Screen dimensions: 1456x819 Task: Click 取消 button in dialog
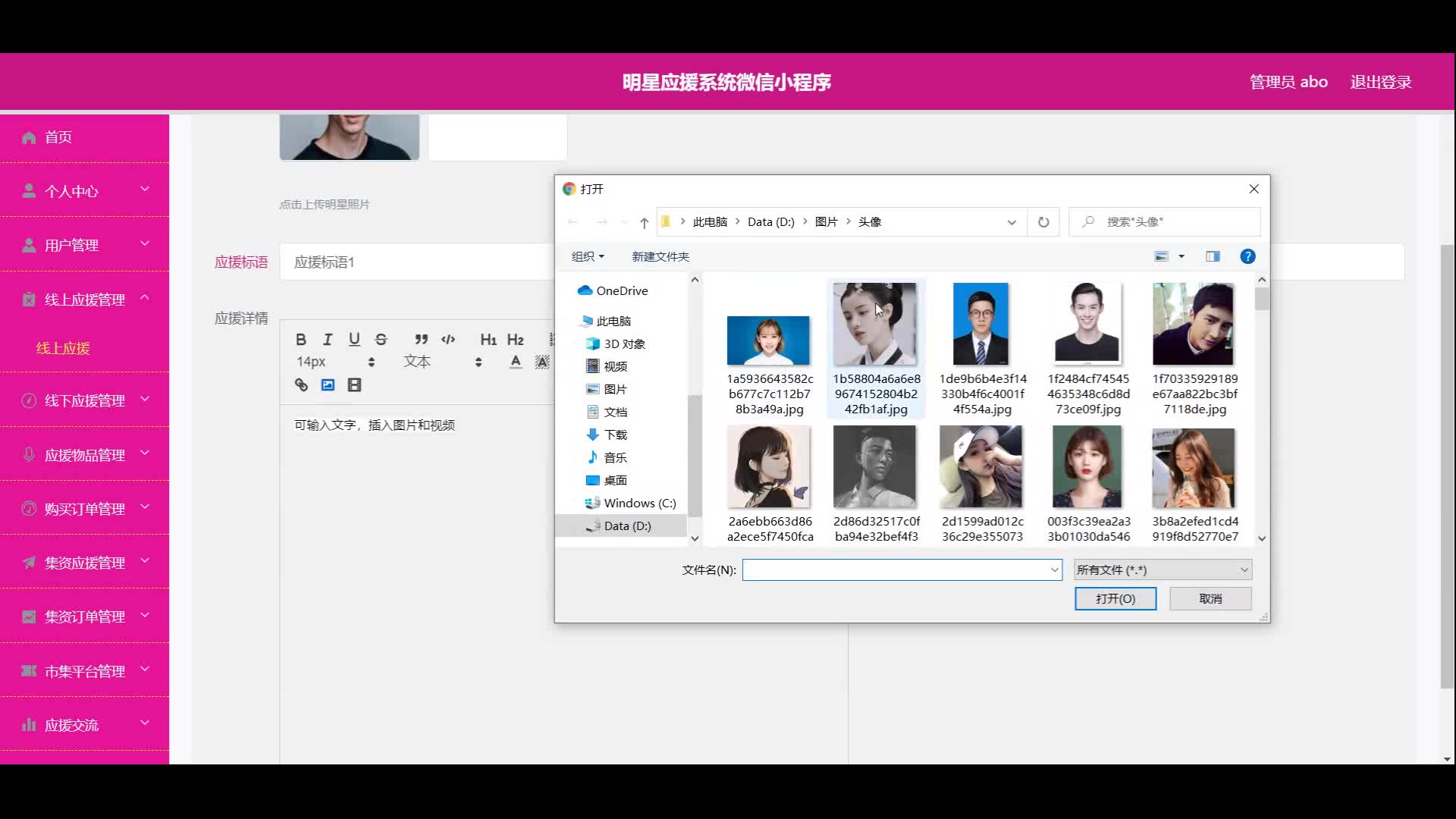tap(1210, 598)
